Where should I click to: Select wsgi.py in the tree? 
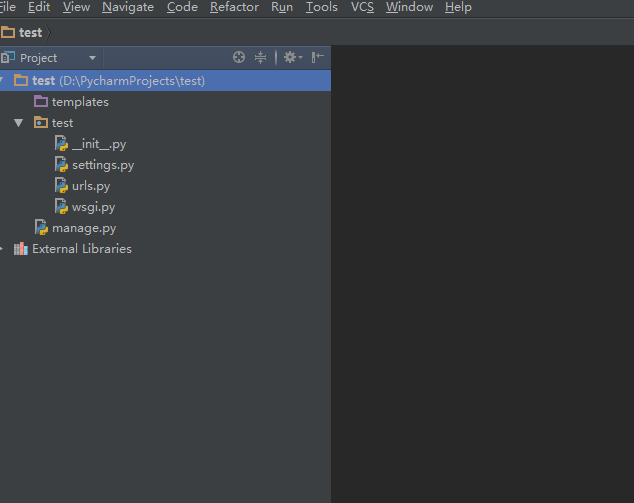pos(93,207)
